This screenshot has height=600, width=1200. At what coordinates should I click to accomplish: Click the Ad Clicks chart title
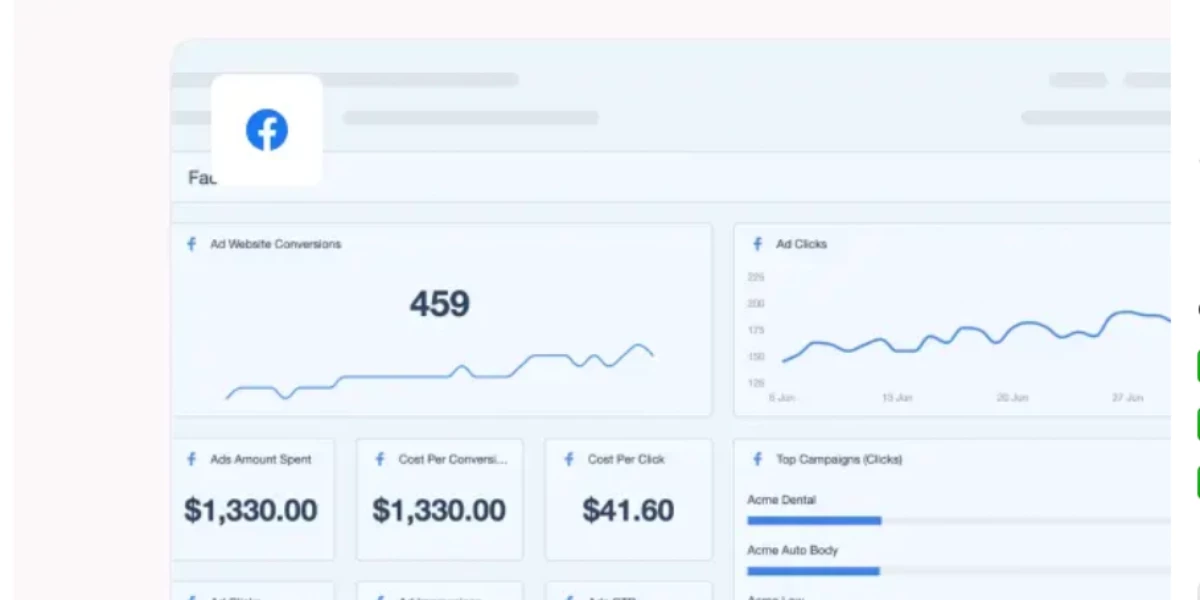(x=801, y=244)
